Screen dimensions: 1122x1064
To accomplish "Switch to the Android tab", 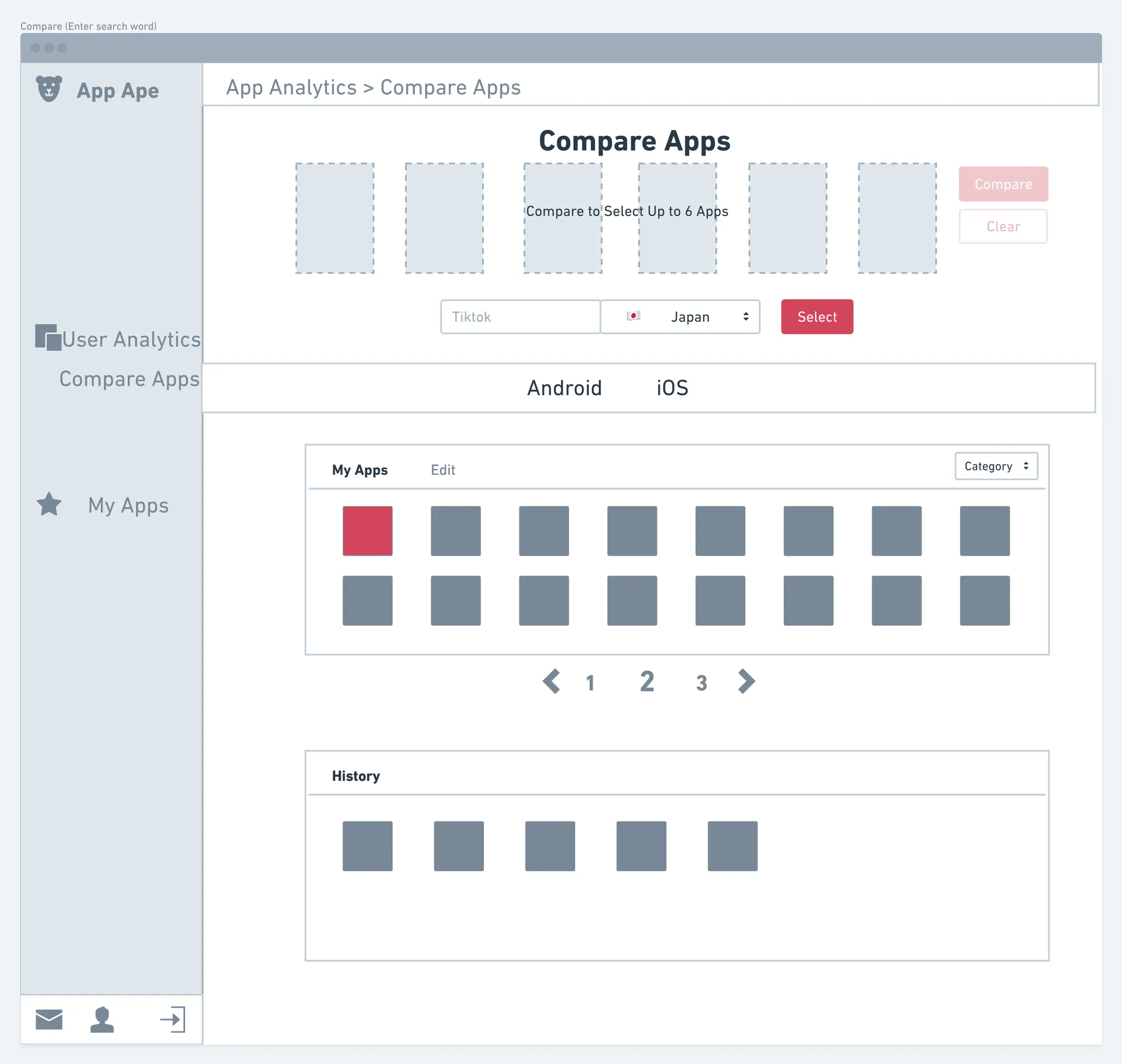I will pyautogui.click(x=564, y=388).
